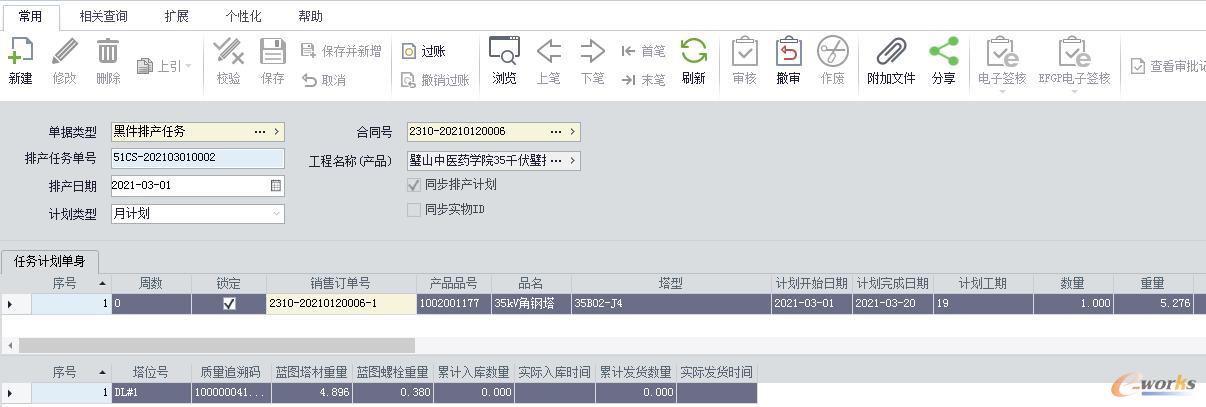The height and width of the screenshot is (407, 1206).
Task: Click the 销售订单号 column header
Action: 340,284
